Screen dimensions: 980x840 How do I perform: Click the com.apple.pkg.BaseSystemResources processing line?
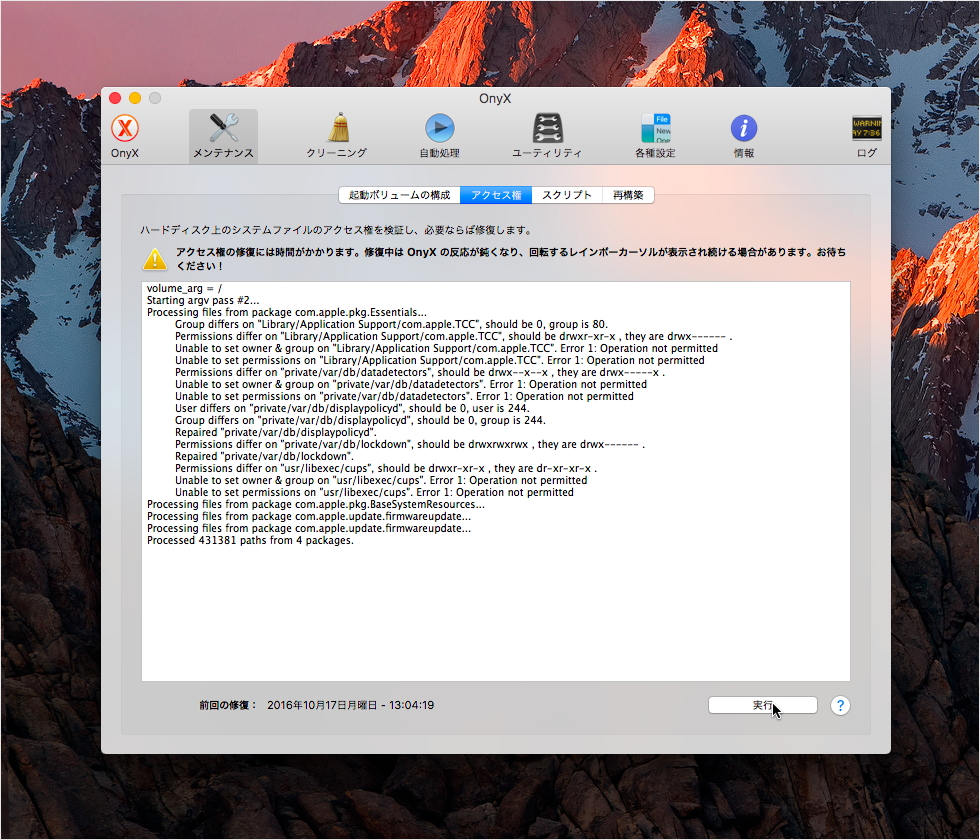pyautogui.click(x=316, y=504)
